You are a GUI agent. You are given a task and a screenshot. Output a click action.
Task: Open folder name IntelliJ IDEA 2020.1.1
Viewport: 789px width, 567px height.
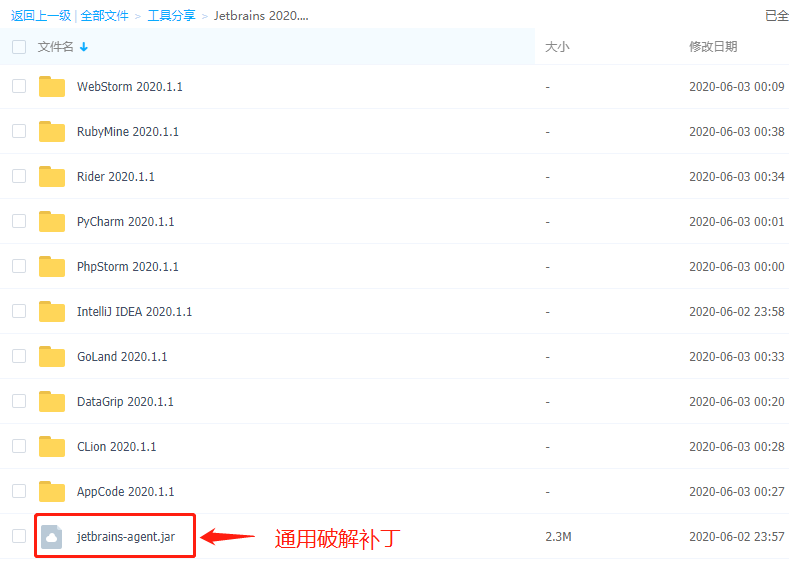click(x=134, y=312)
